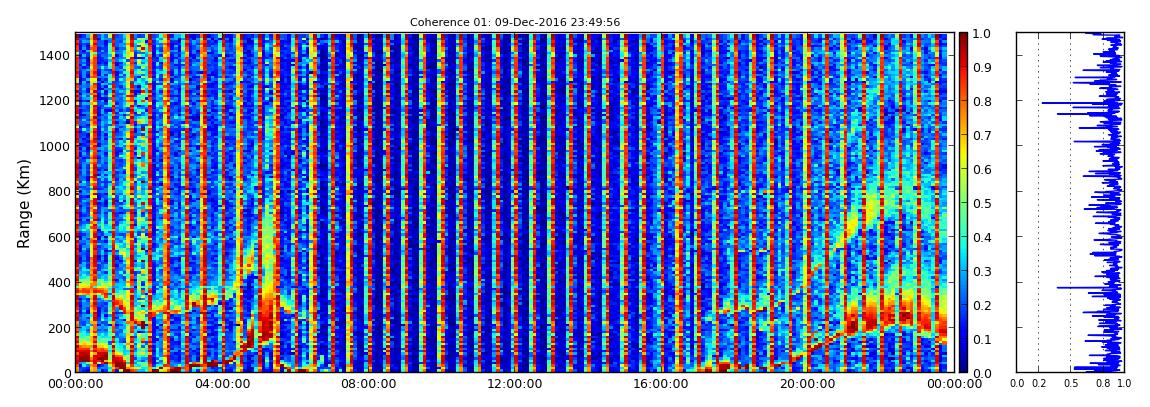Screen dimensions: 1150x407
Task: Click the 1400 range tick label
Action: click(x=55, y=56)
